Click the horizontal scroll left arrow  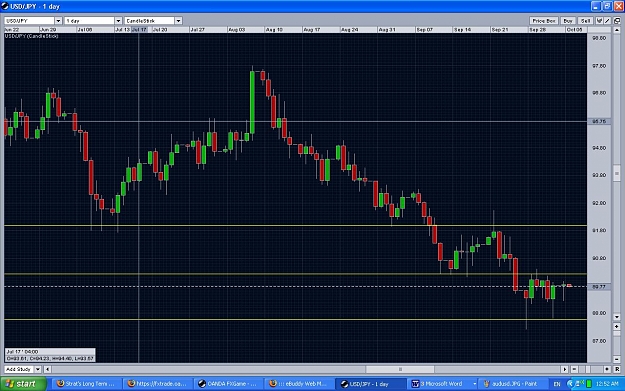[47, 369]
